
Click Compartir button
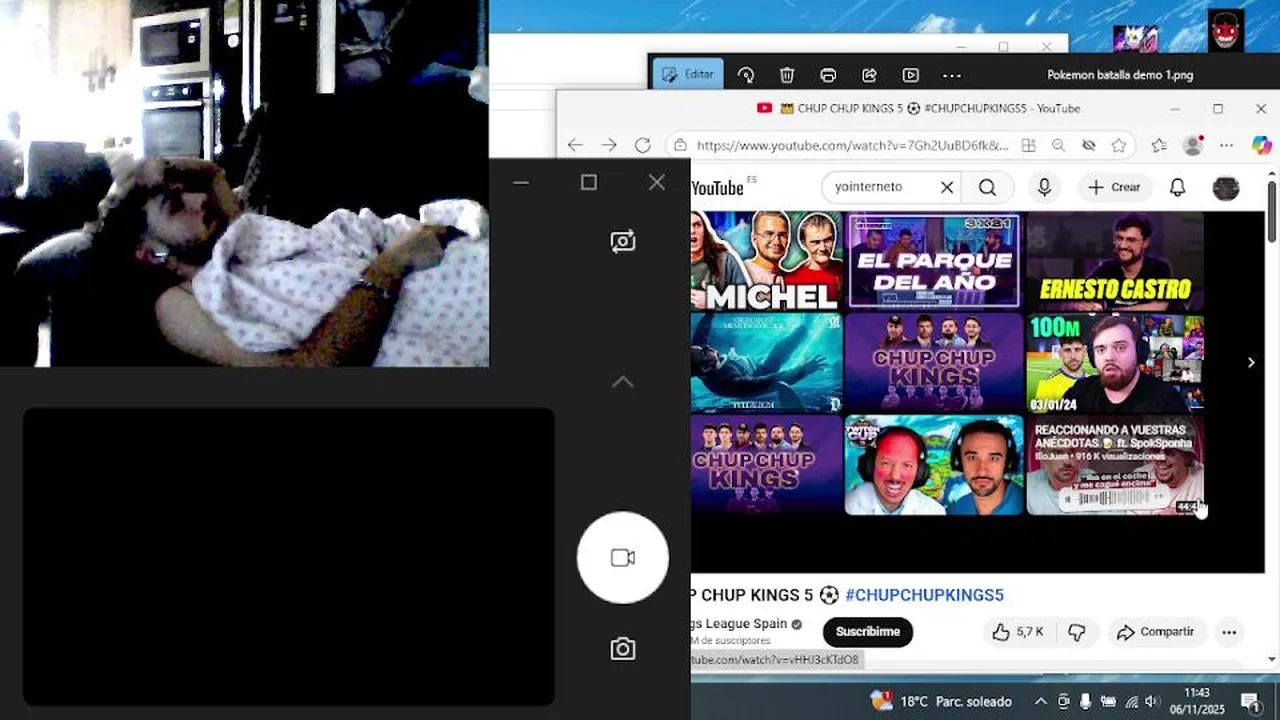tap(1155, 632)
